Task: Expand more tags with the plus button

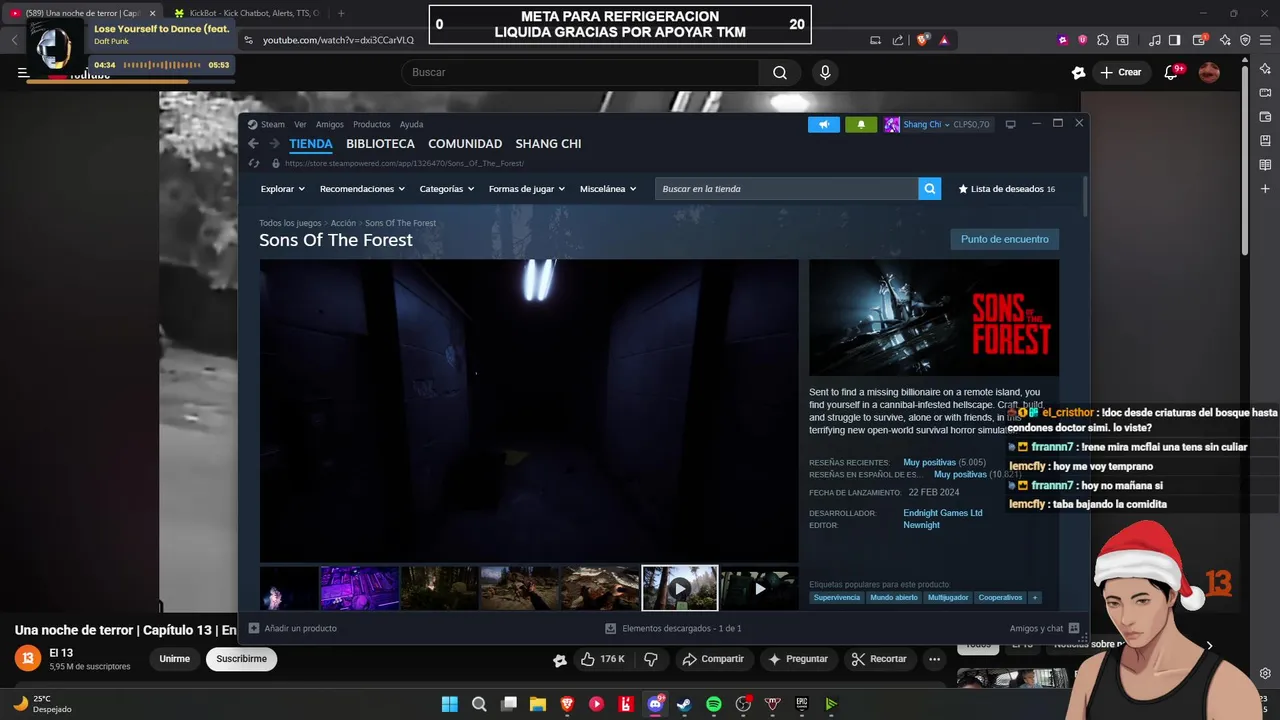Action: [x=1035, y=597]
